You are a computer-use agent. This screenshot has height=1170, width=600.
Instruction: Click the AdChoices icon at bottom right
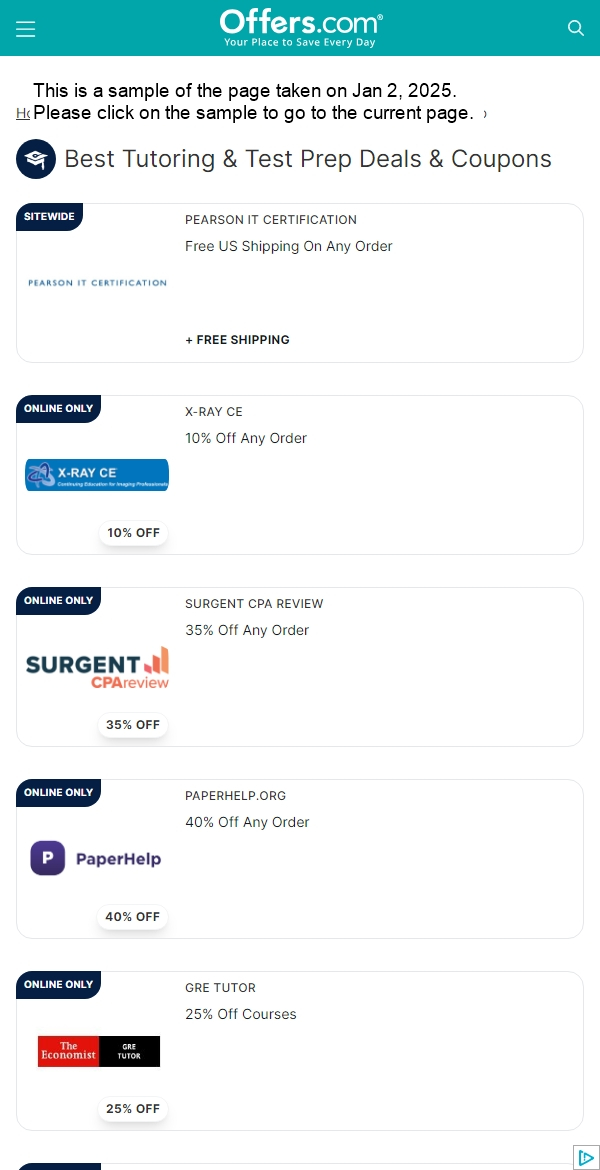[587, 1157]
